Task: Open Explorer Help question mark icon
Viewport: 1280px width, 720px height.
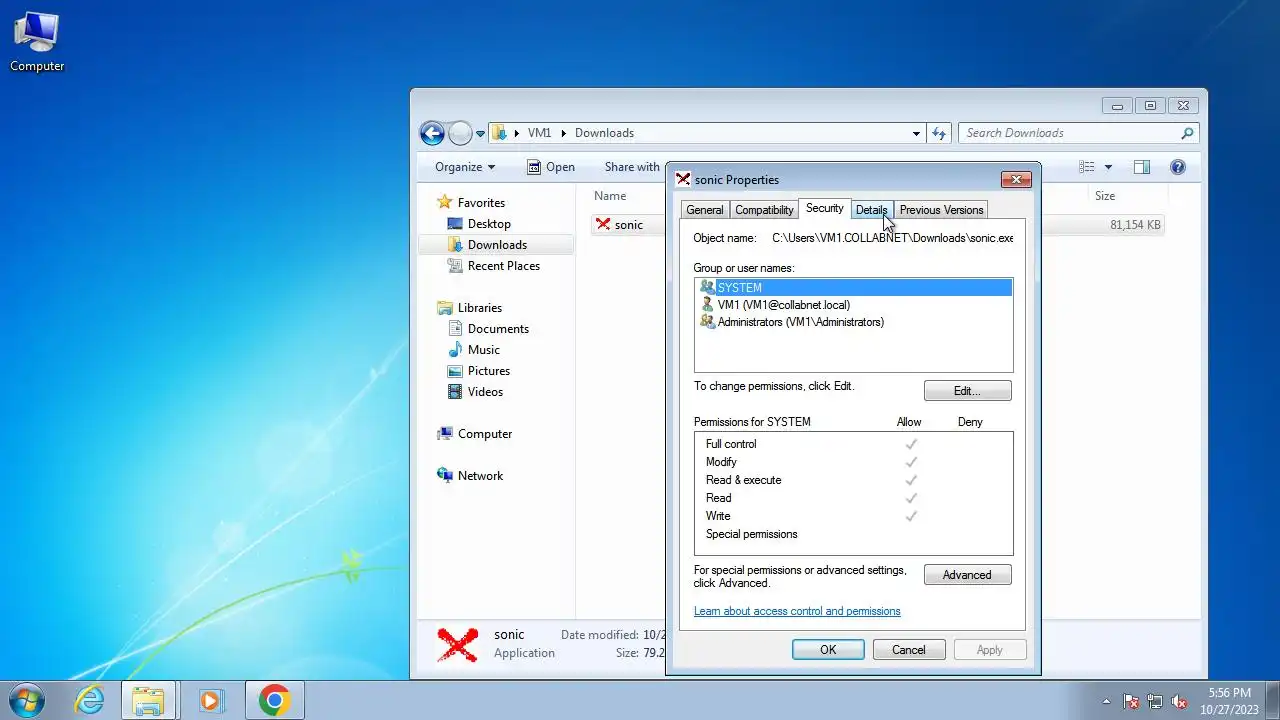Action: click(x=1178, y=167)
